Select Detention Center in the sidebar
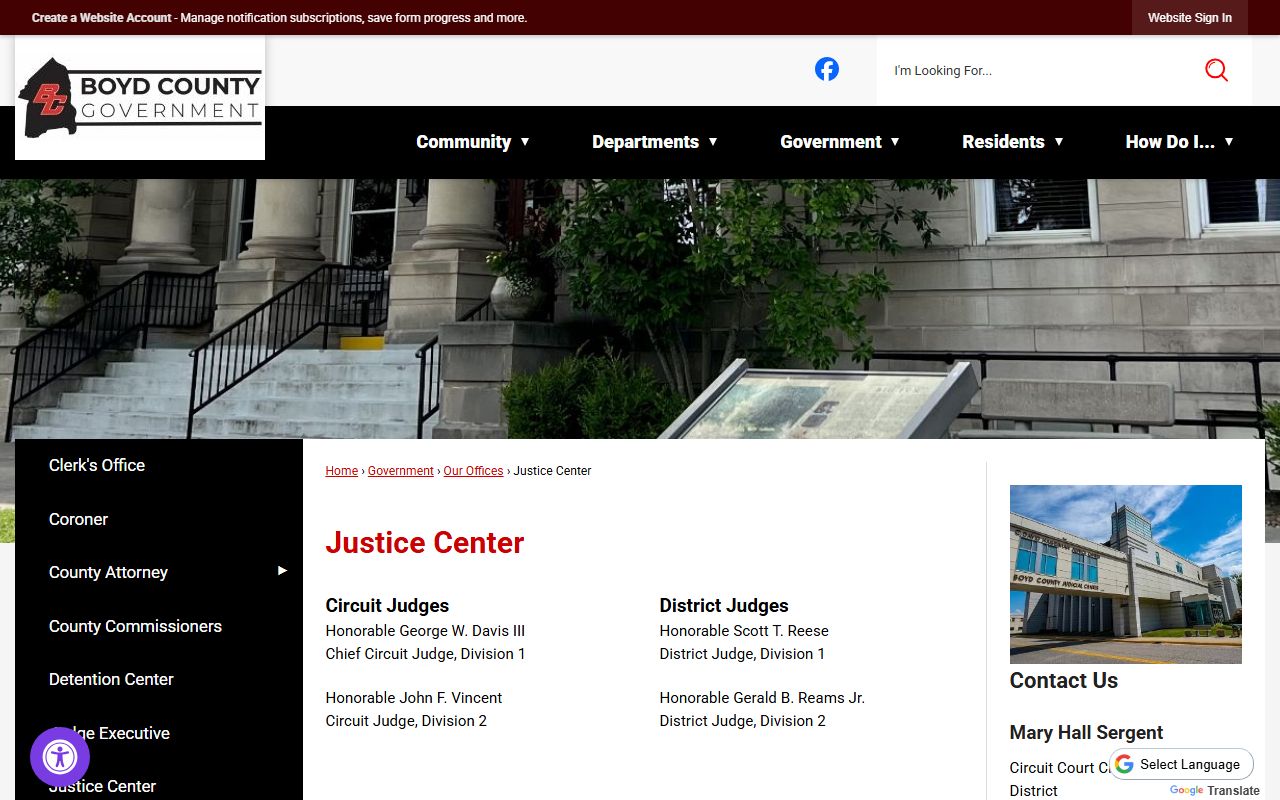This screenshot has height=800, width=1280. coord(111,679)
